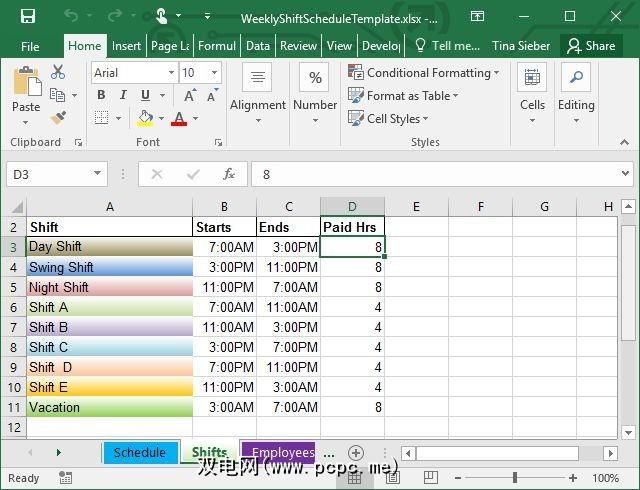This screenshot has height=490, width=640.
Task: Collapse the ribbon with the caret
Action: (x=624, y=142)
